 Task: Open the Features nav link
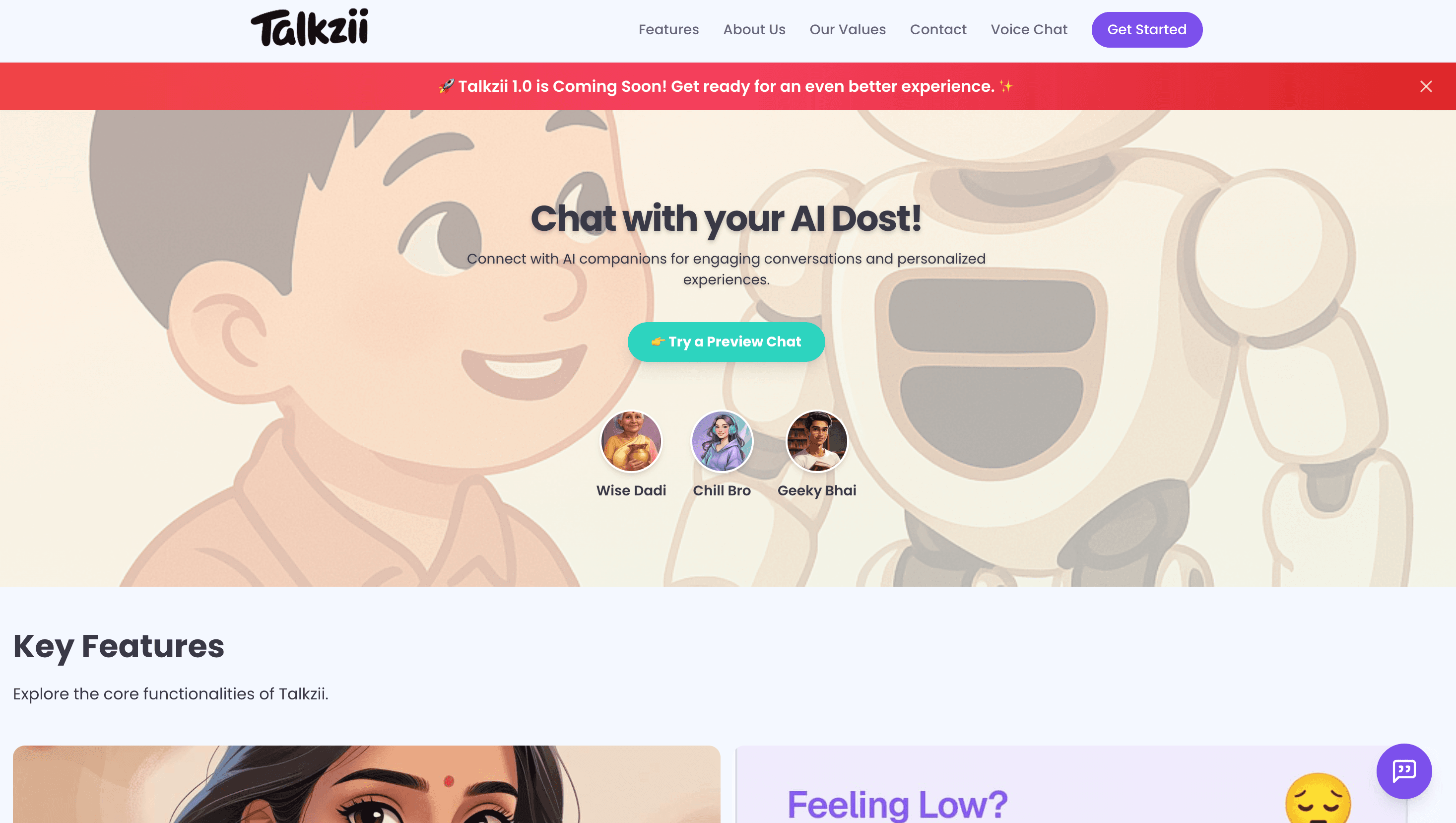[x=668, y=29]
